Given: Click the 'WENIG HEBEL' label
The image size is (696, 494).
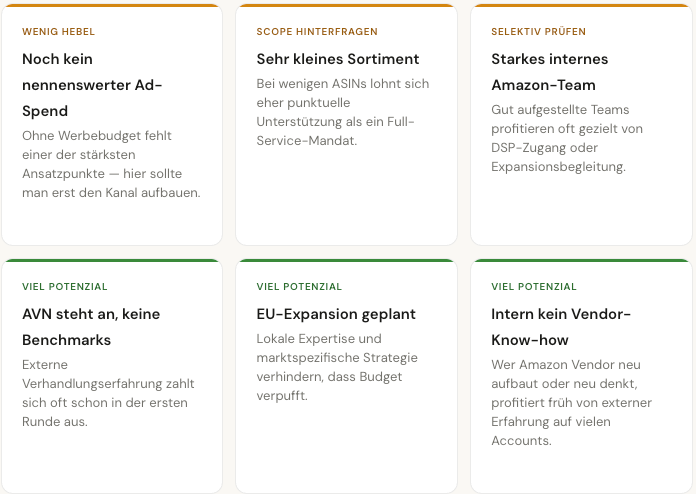Looking at the screenshot, I should coord(58,32).
